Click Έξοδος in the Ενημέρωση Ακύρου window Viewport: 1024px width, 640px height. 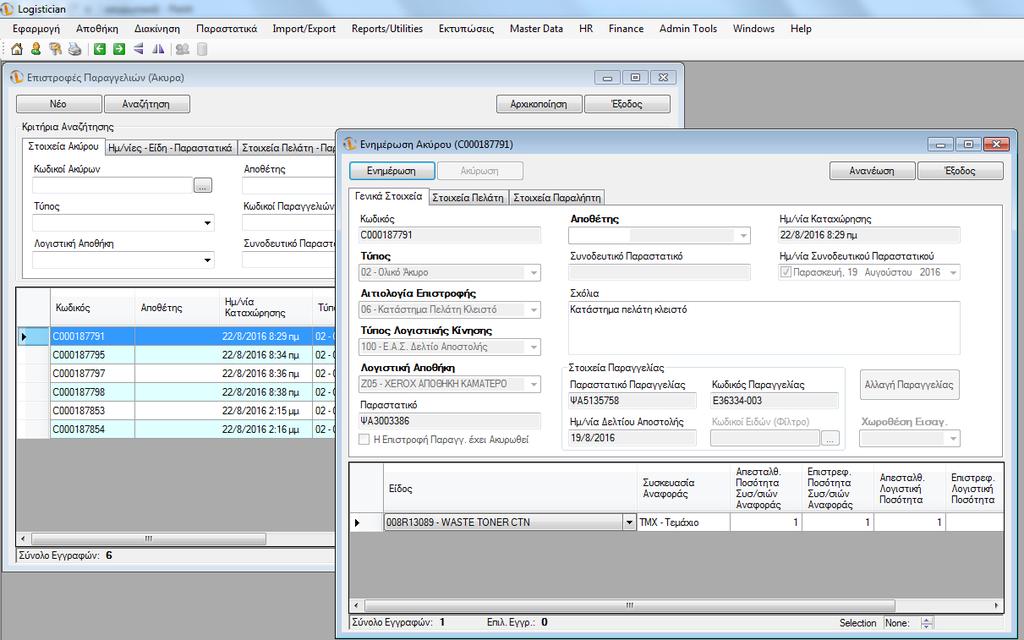pyautogui.click(x=960, y=170)
